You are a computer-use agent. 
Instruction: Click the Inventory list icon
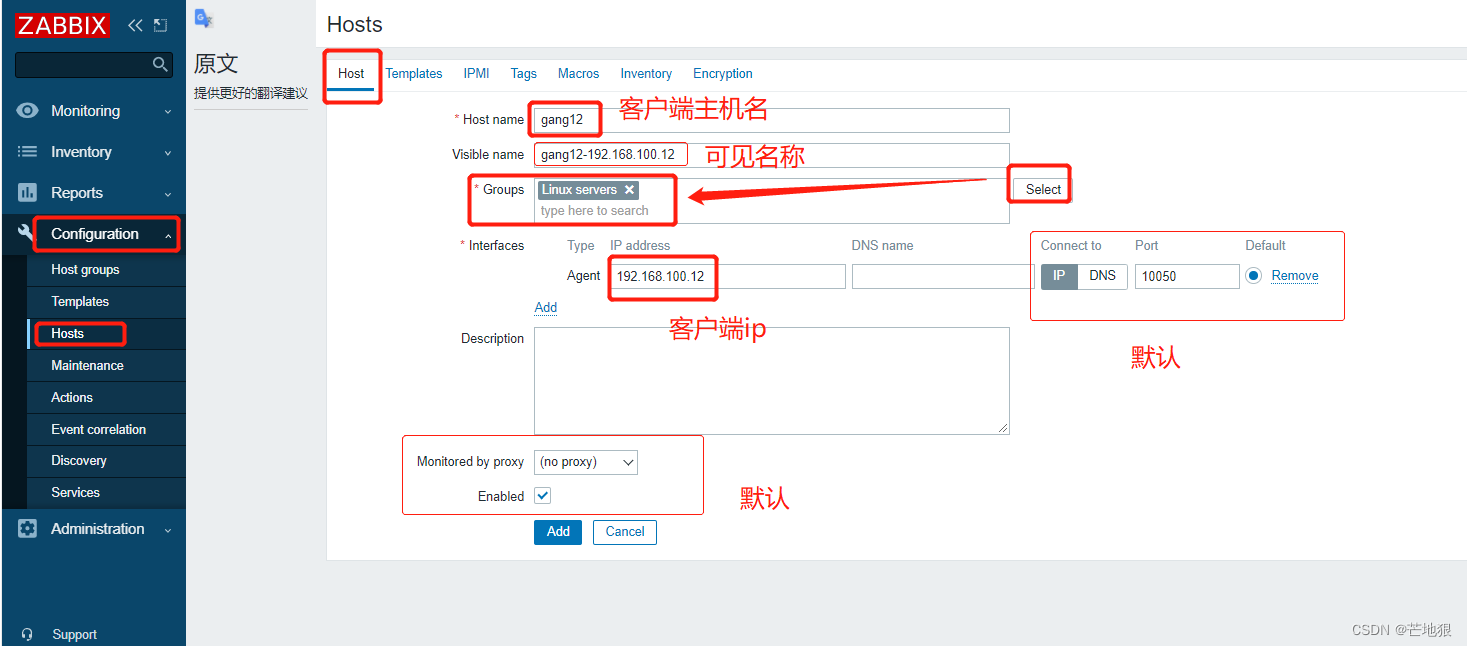click(28, 152)
